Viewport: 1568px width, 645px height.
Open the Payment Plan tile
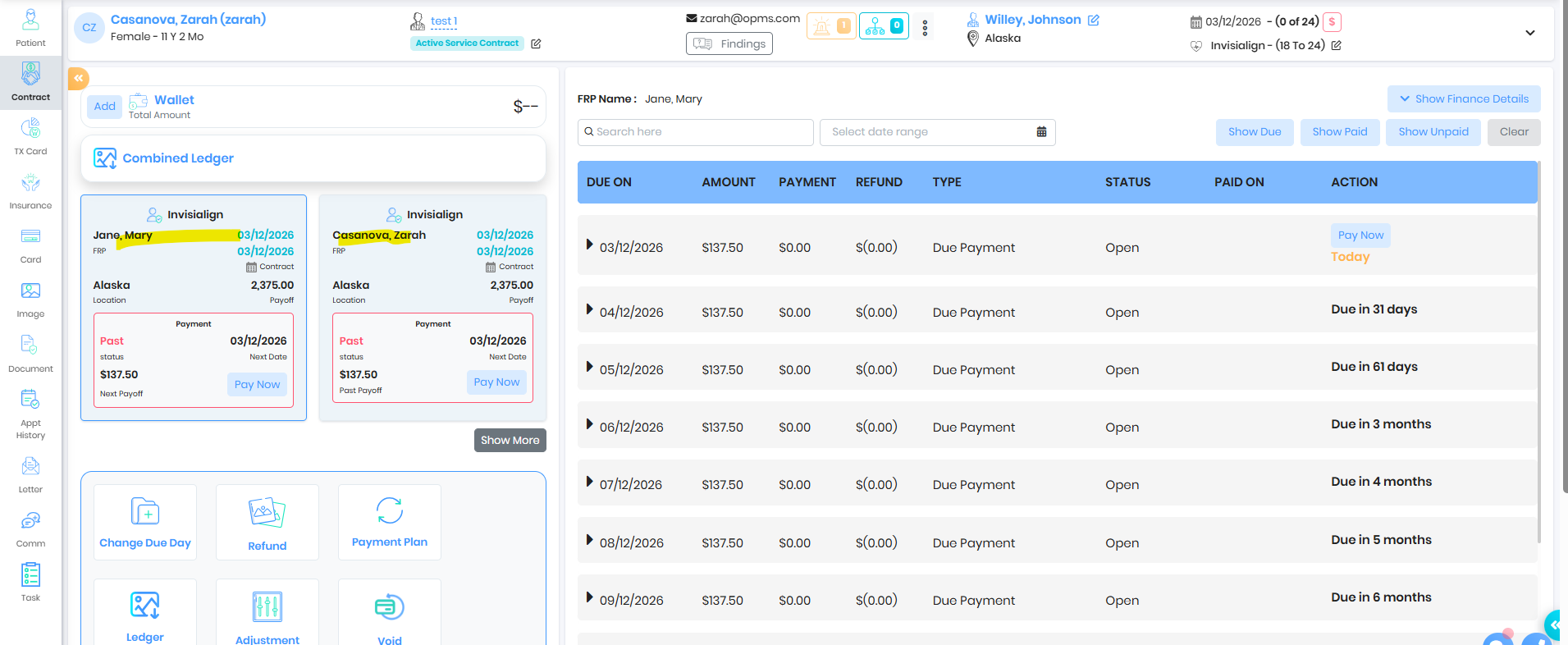(390, 522)
